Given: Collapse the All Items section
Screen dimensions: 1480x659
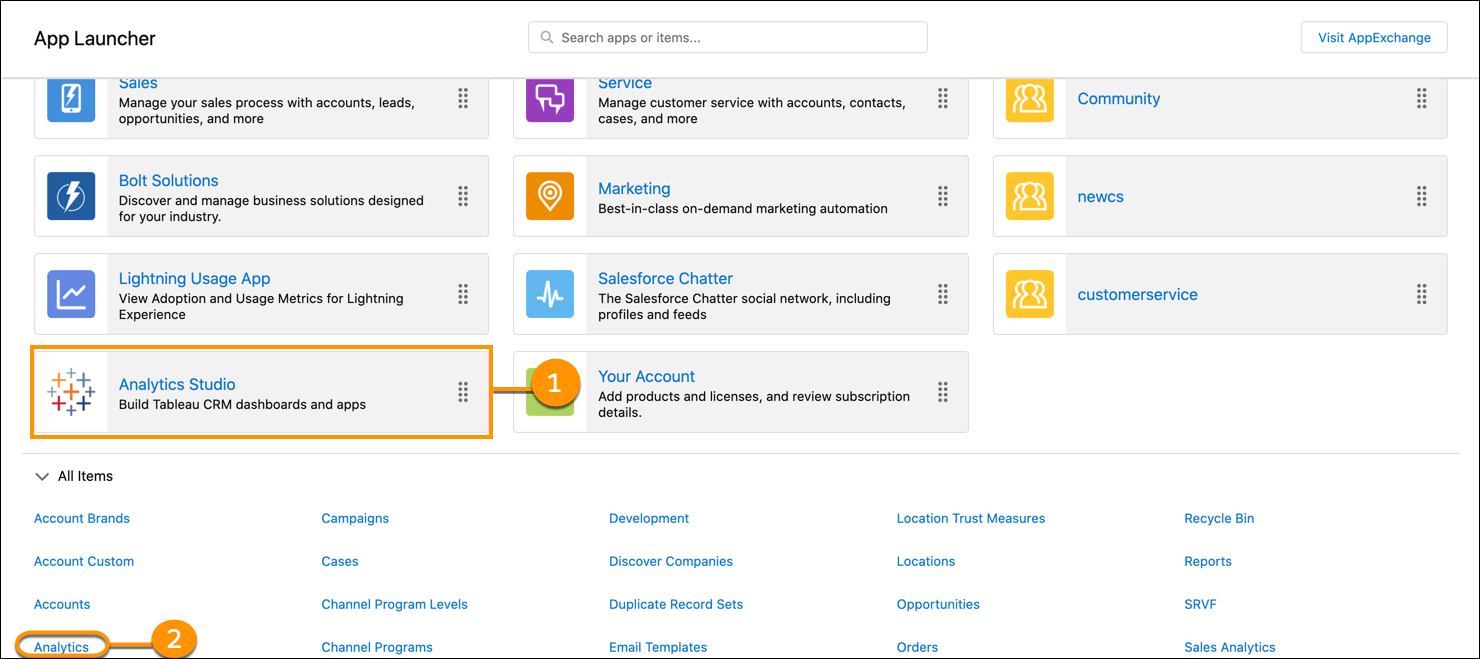Looking at the screenshot, I should coord(42,477).
